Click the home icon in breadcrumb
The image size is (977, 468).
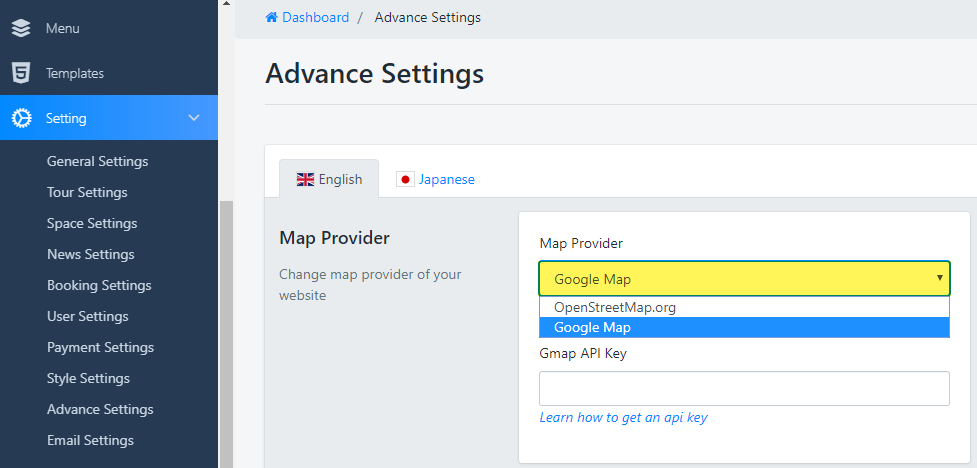(271, 18)
